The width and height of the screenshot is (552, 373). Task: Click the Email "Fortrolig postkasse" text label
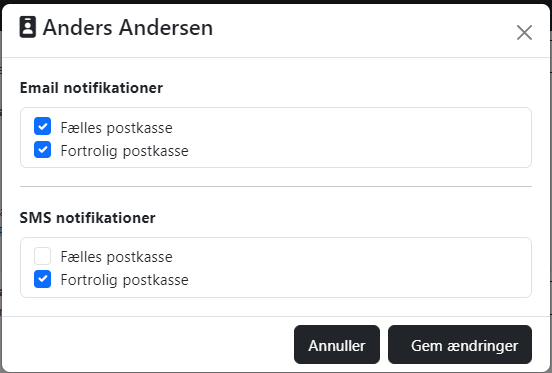pos(125,151)
